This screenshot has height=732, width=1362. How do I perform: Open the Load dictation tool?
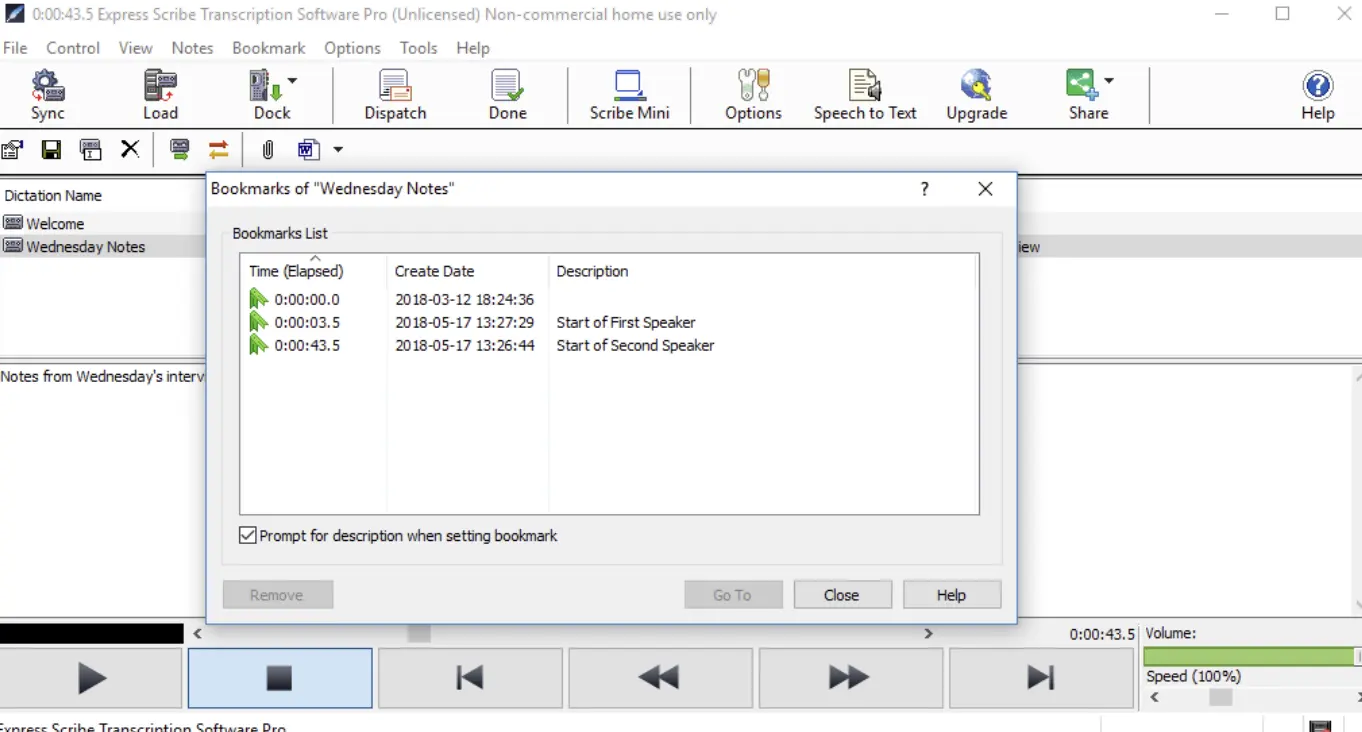click(x=160, y=95)
